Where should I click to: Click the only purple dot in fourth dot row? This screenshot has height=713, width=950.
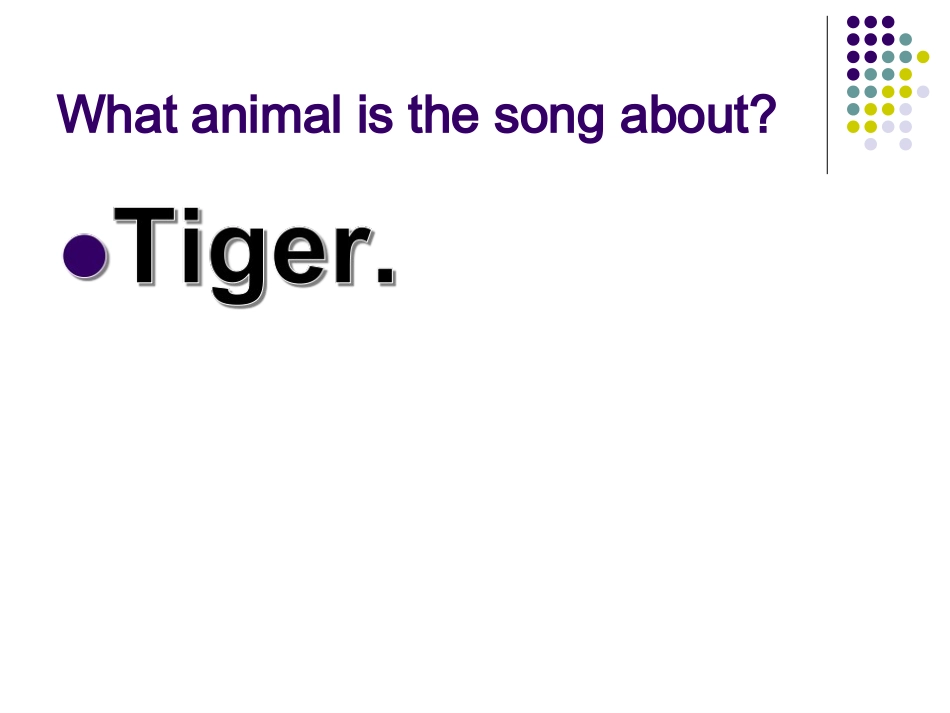pos(853,74)
